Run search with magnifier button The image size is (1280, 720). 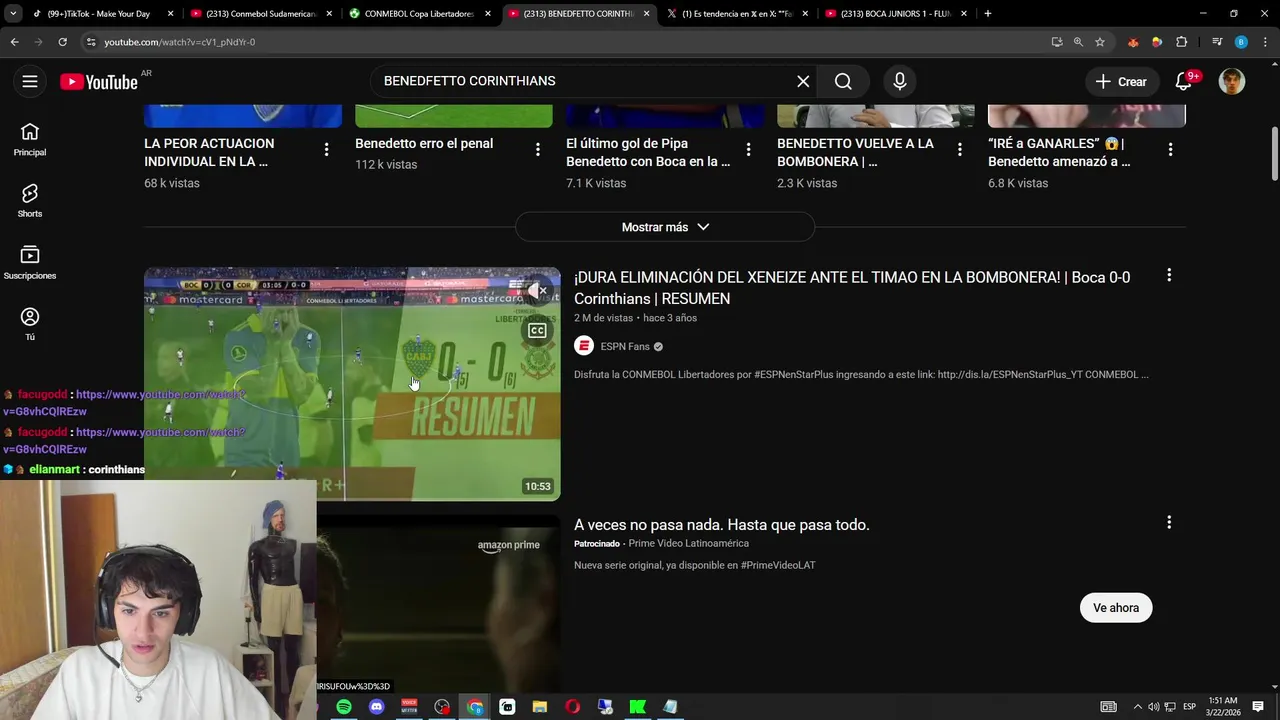pyautogui.click(x=843, y=81)
